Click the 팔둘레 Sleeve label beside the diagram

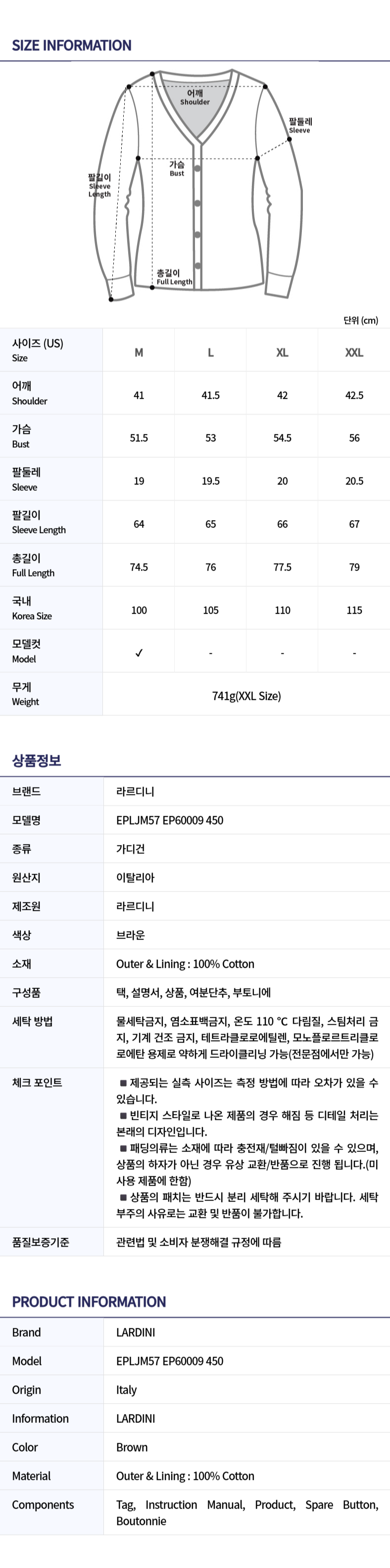click(x=300, y=125)
